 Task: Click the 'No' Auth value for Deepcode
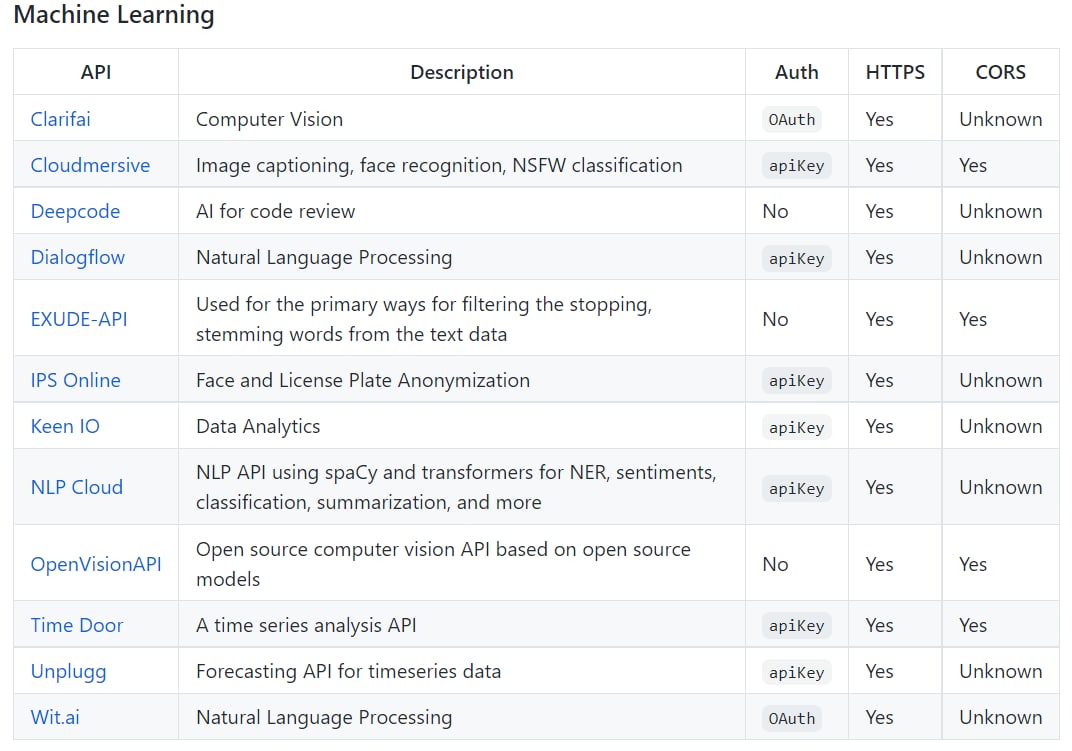pyautogui.click(x=775, y=211)
